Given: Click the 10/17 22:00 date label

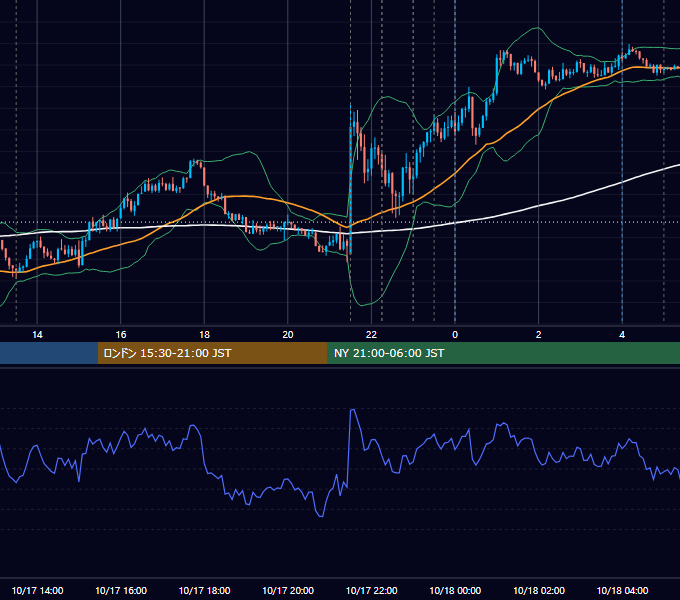Looking at the screenshot, I should click(371, 590).
